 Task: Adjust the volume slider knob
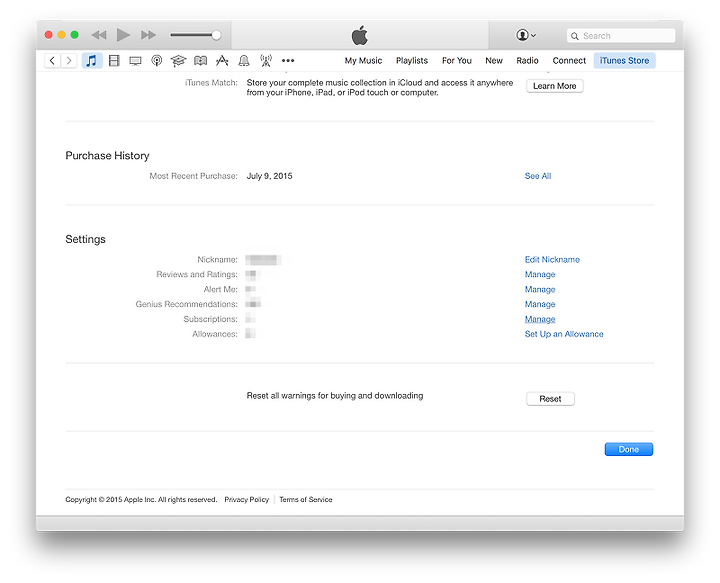pos(216,35)
